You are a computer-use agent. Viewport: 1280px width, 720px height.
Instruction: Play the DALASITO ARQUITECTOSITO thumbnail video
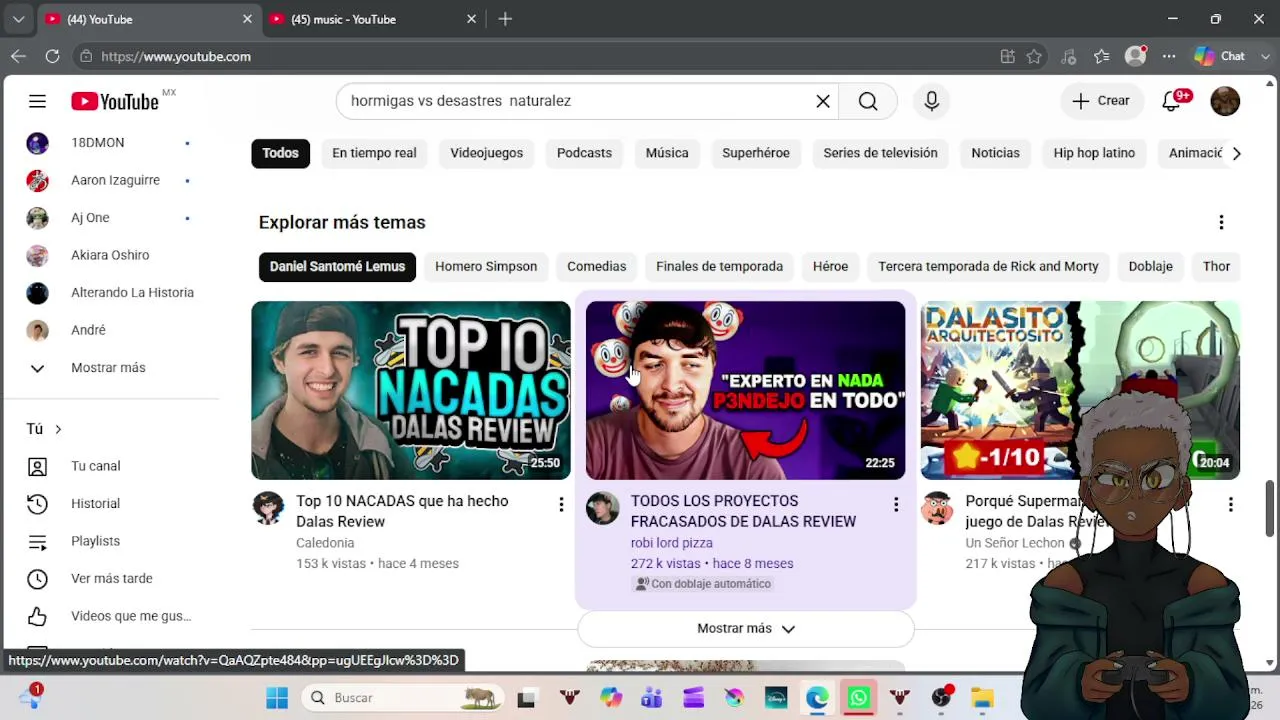tap(1080, 391)
